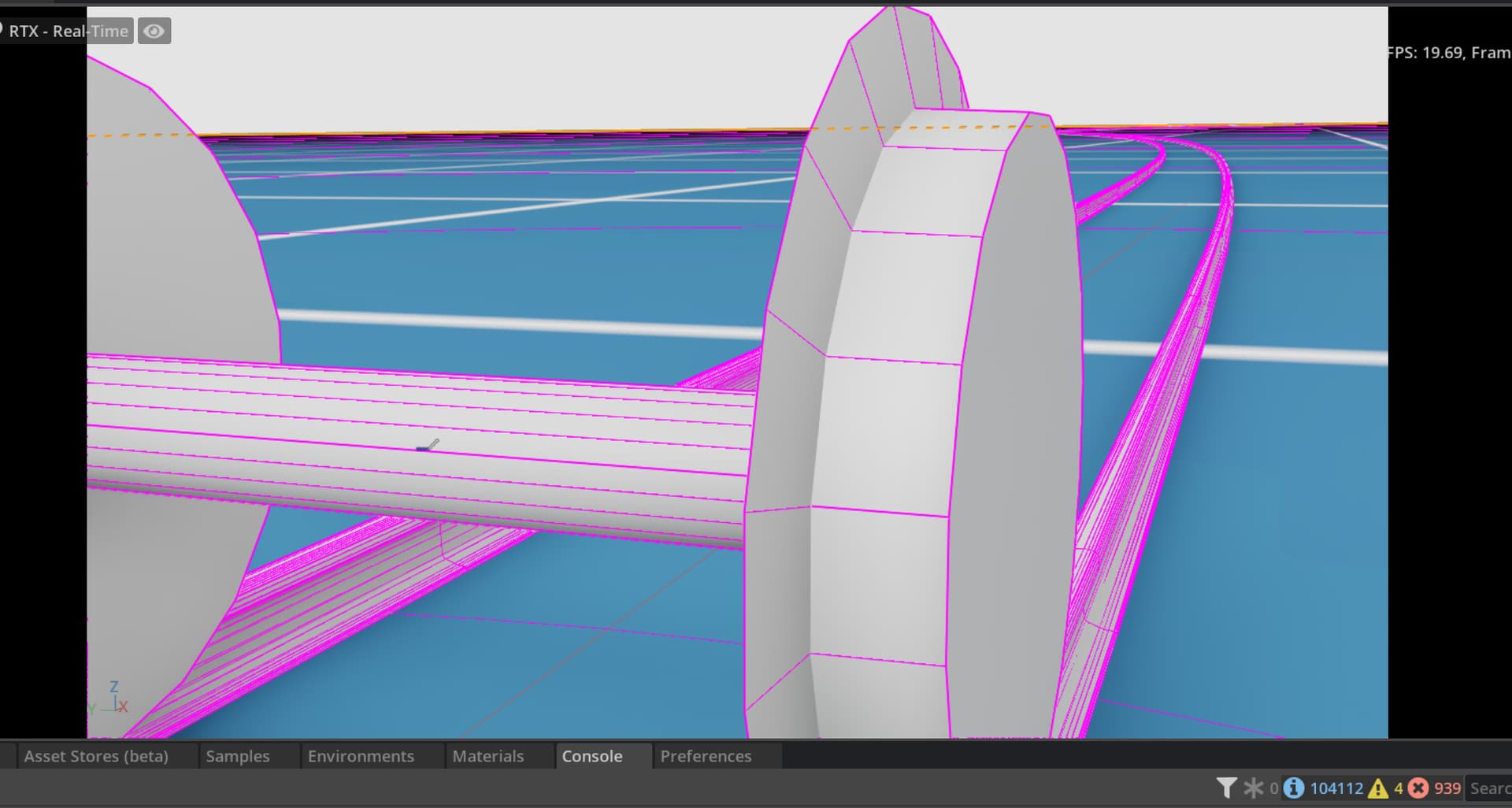
Task: Open the Samples tab
Action: (x=237, y=756)
